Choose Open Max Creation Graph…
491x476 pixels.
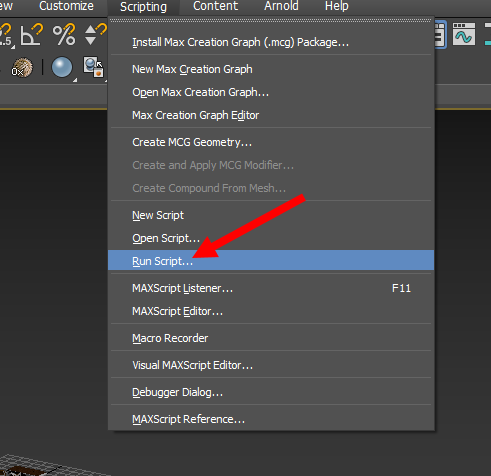pyautogui.click(x=271, y=92)
